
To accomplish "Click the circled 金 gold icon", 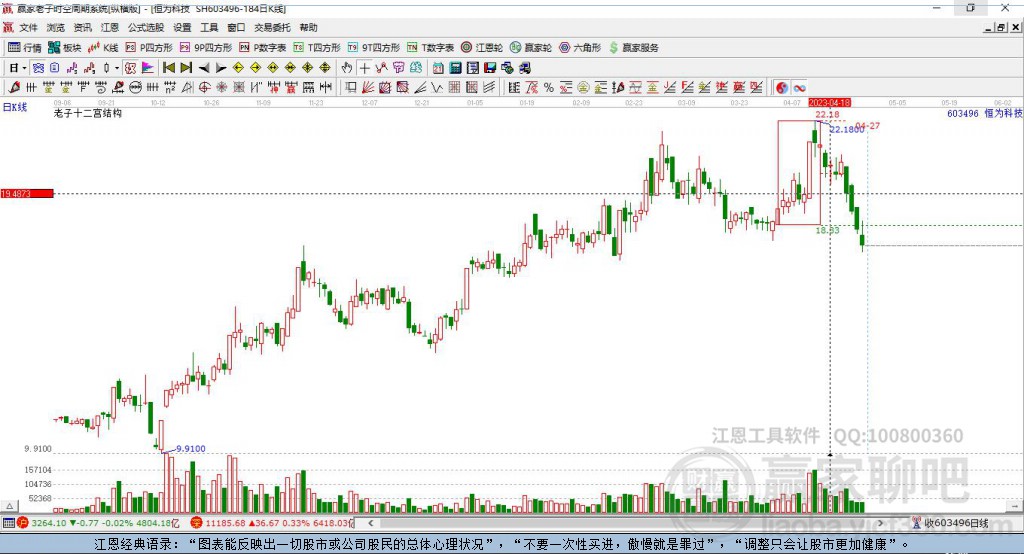I will (583, 88).
